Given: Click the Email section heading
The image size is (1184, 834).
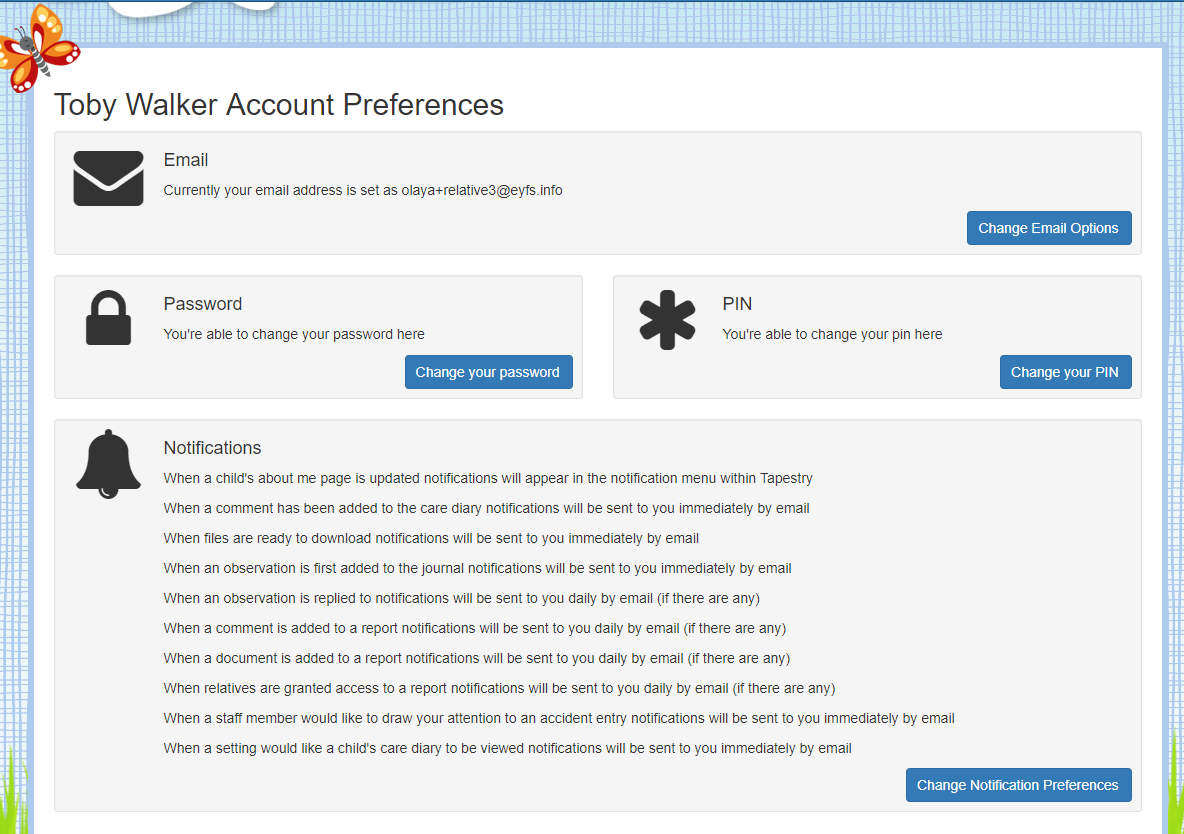Looking at the screenshot, I should pyautogui.click(x=186, y=160).
